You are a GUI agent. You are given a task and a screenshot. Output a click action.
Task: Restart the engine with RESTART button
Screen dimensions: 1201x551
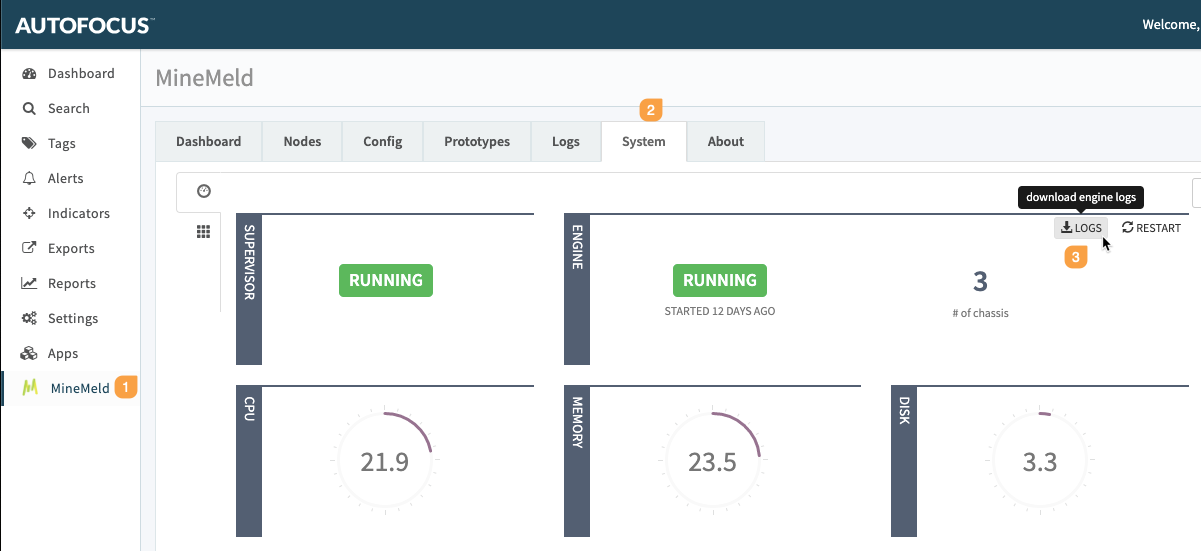1151,228
